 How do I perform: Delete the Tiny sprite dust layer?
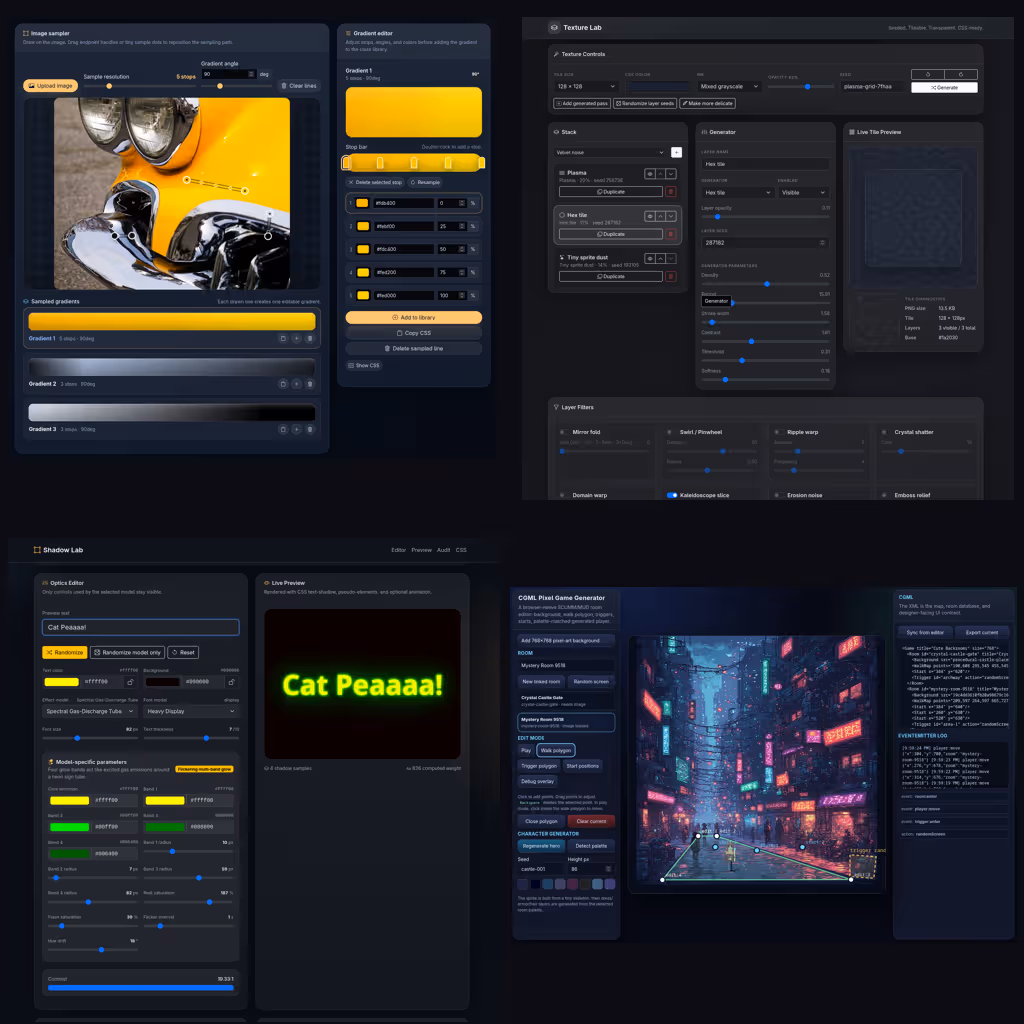[670, 276]
